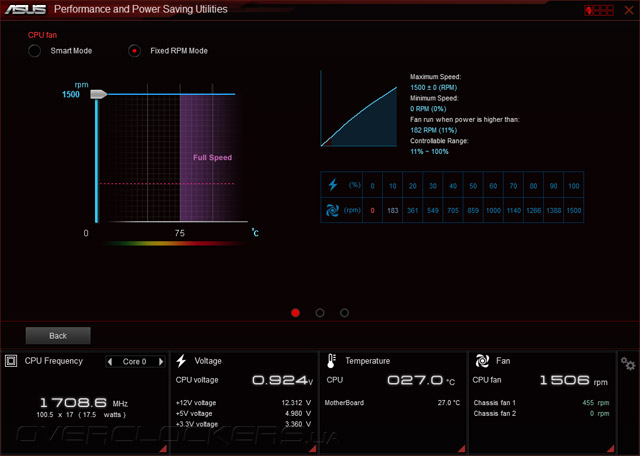This screenshot has height=456, width=640.
Task: Click the +12V voltage value 12.312
Action: 296,403
